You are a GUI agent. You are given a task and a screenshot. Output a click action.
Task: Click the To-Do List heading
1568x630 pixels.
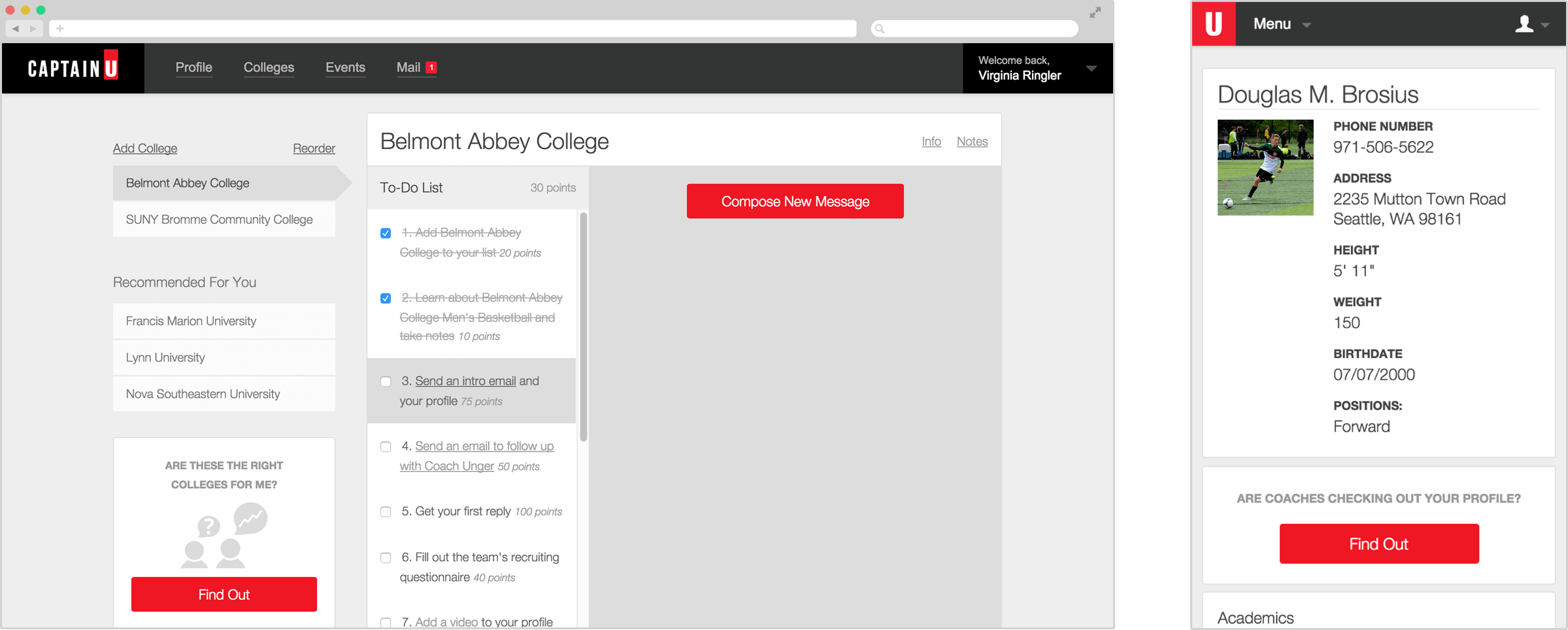[411, 188]
